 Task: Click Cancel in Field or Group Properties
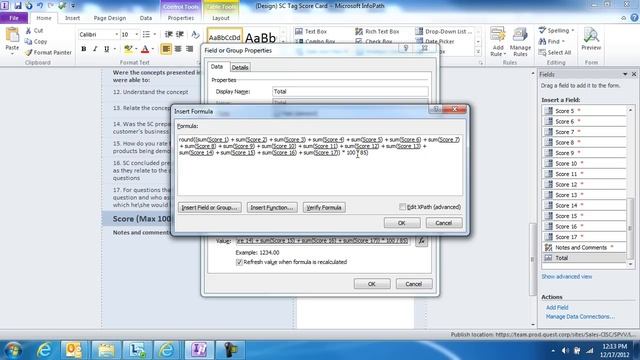tap(414, 284)
